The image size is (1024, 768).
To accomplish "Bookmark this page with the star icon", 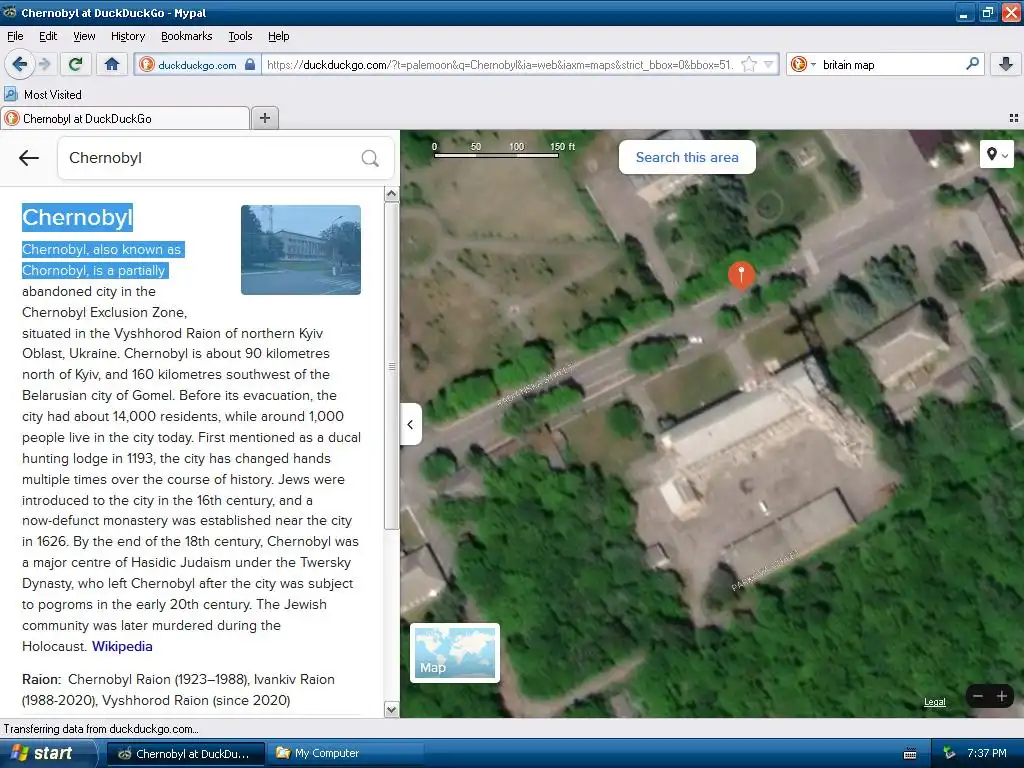I will point(749,65).
